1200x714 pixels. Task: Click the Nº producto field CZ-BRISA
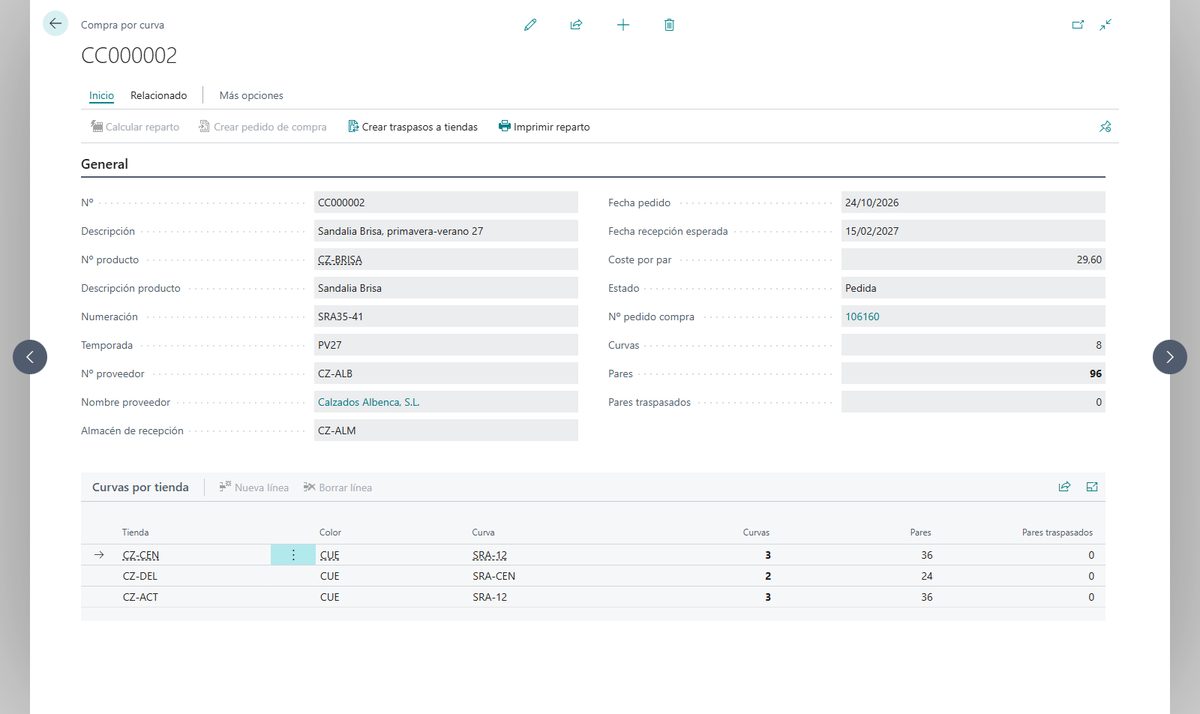point(446,260)
